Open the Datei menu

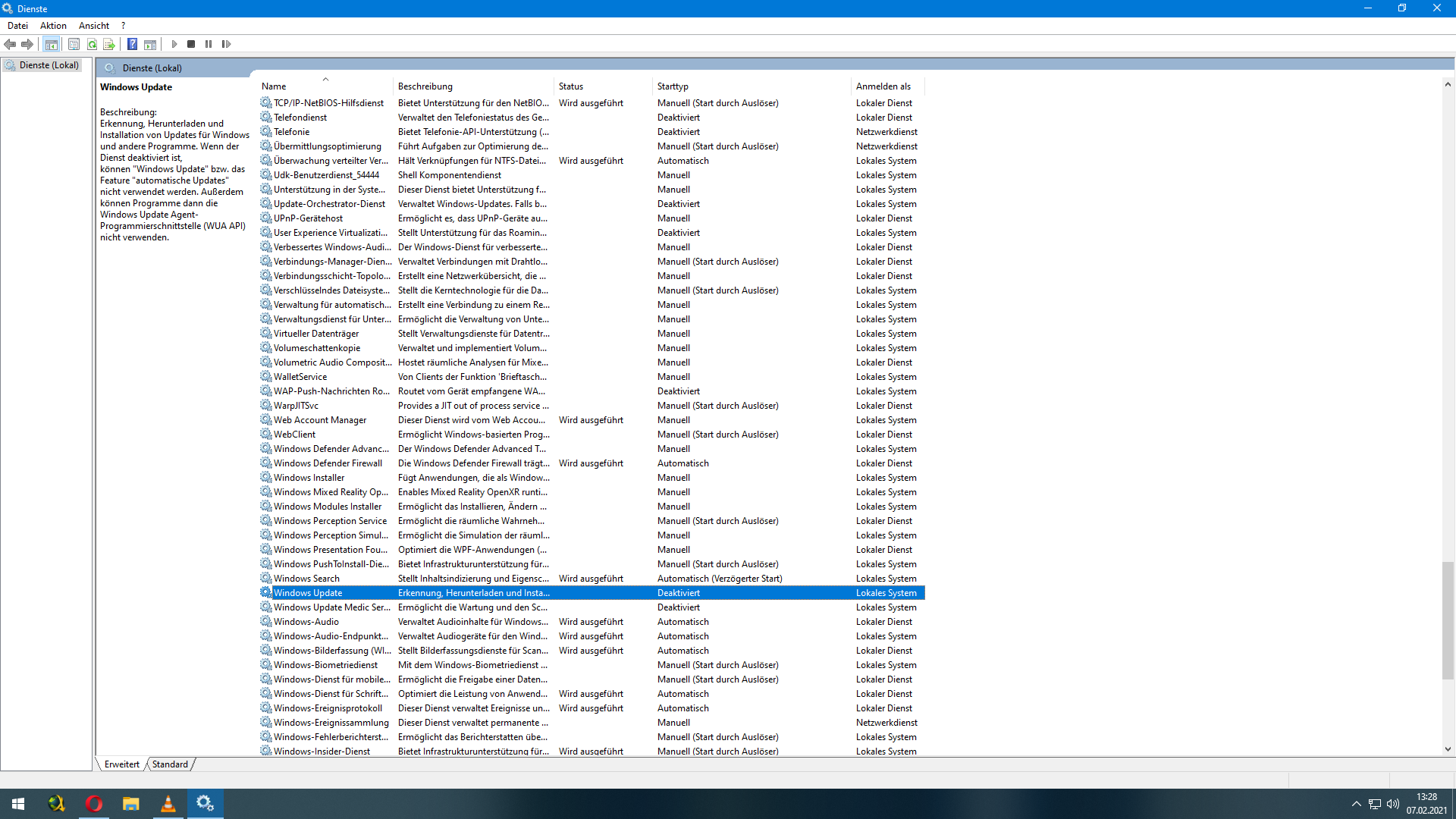point(17,25)
